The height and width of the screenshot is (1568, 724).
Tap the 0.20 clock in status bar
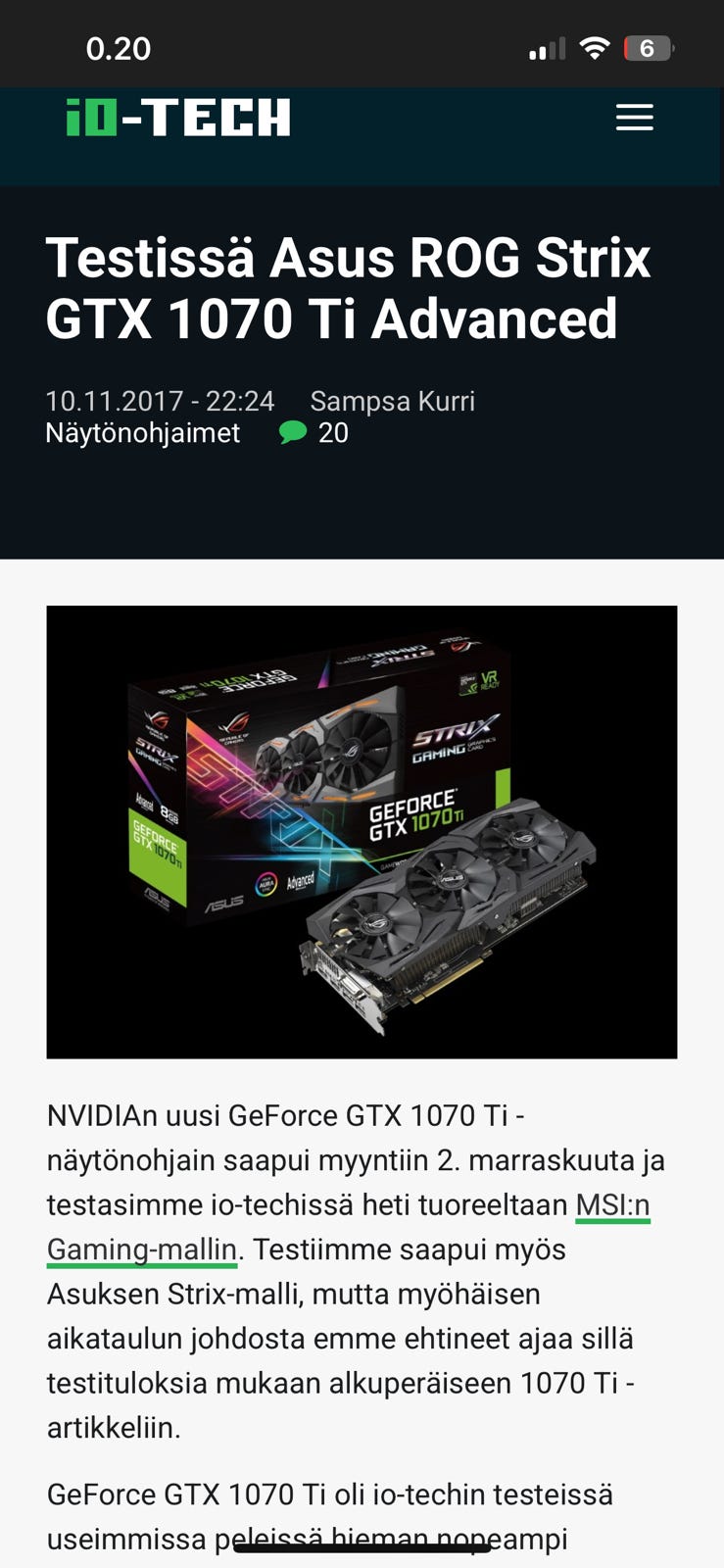tap(118, 49)
